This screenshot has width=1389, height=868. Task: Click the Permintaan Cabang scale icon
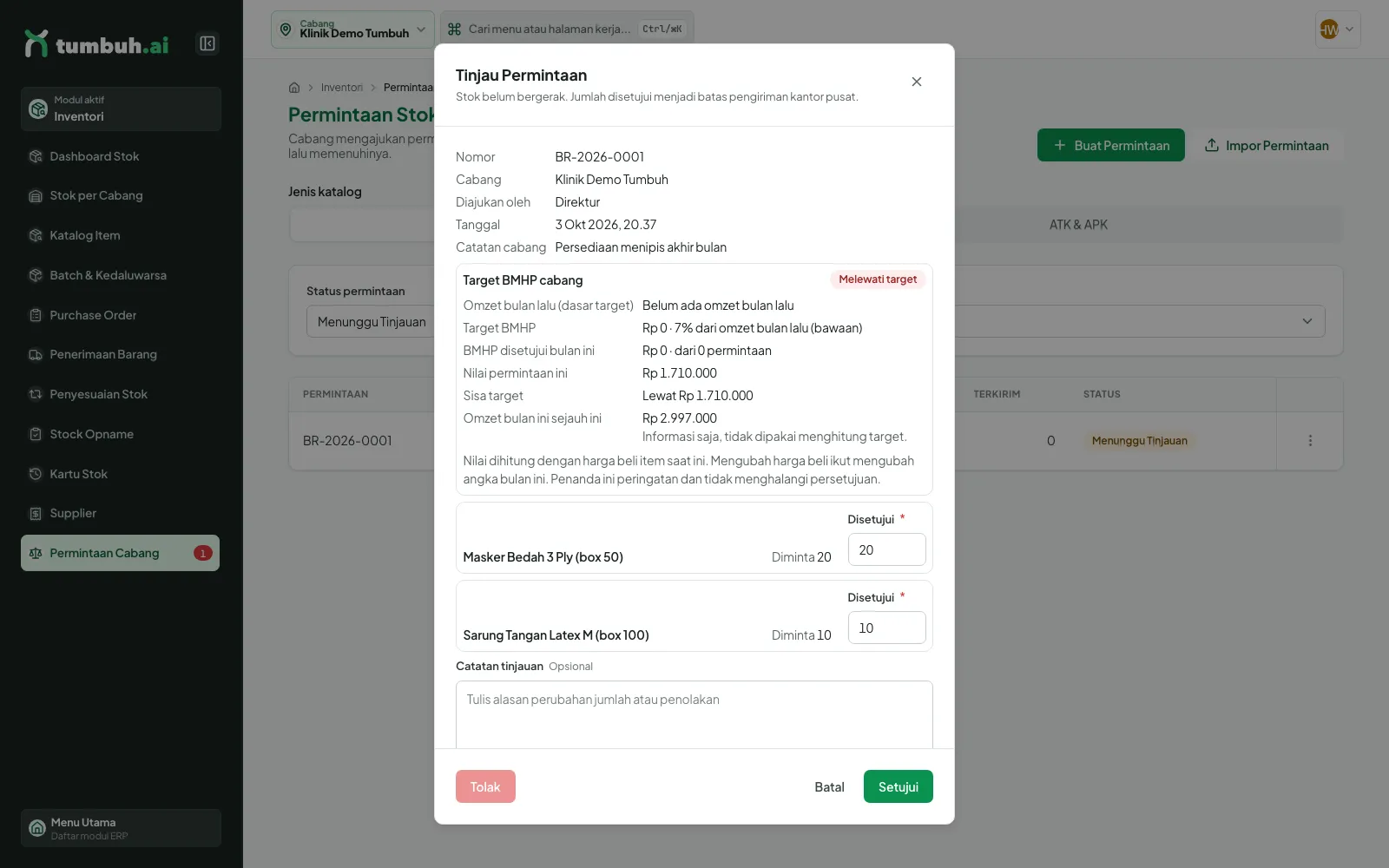click(x=36, y=553)
